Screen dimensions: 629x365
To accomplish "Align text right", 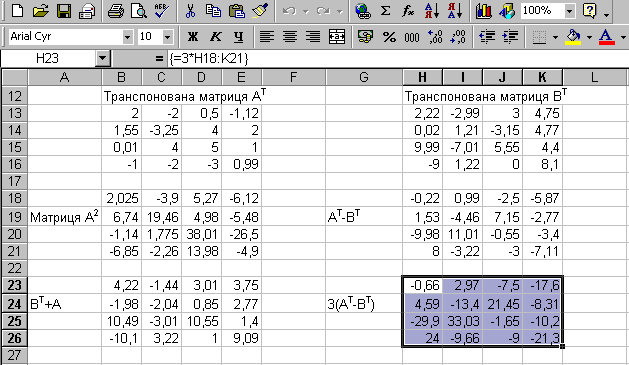I will click(x=313, y=37).
